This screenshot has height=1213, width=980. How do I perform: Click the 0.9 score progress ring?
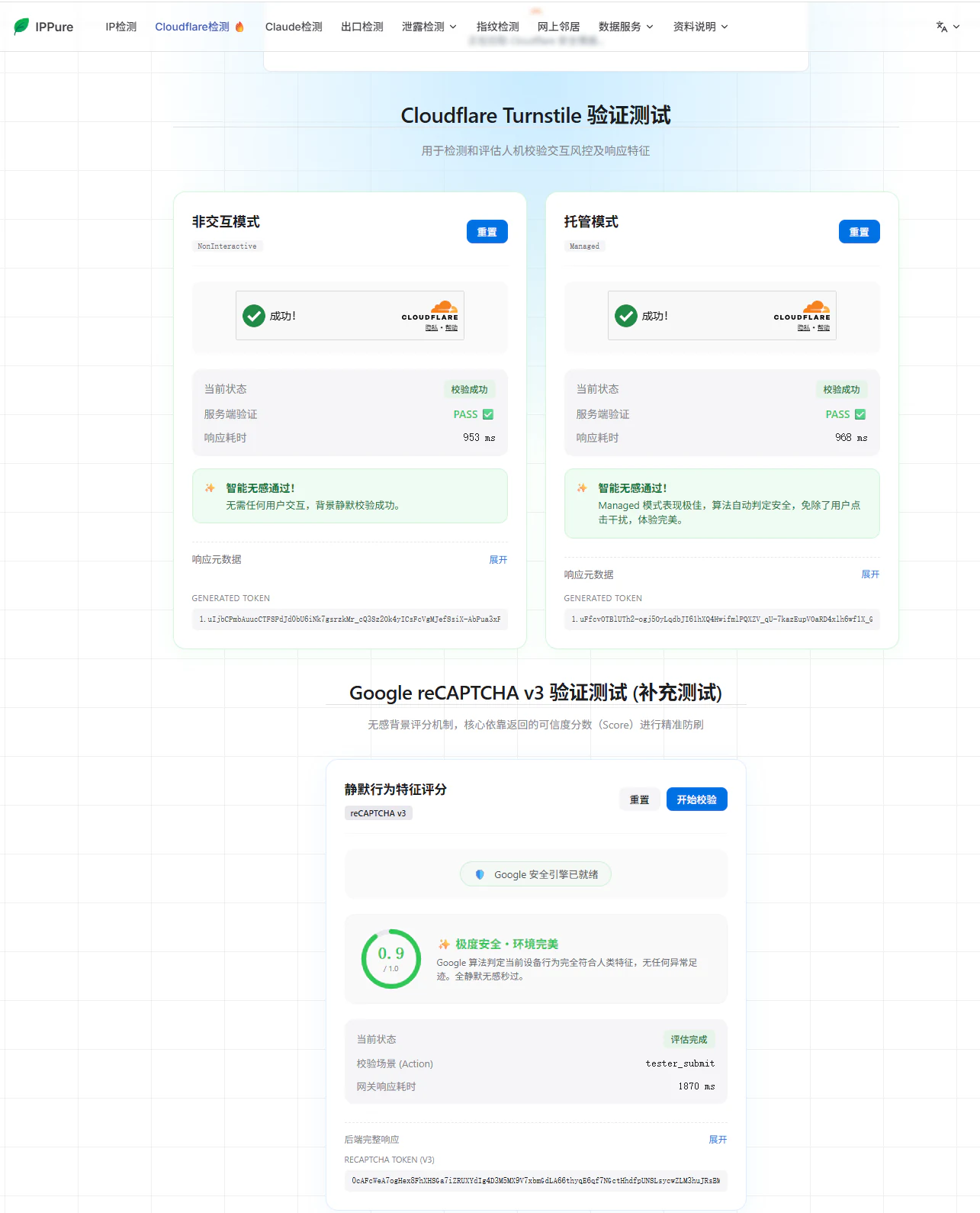[391, 959]
